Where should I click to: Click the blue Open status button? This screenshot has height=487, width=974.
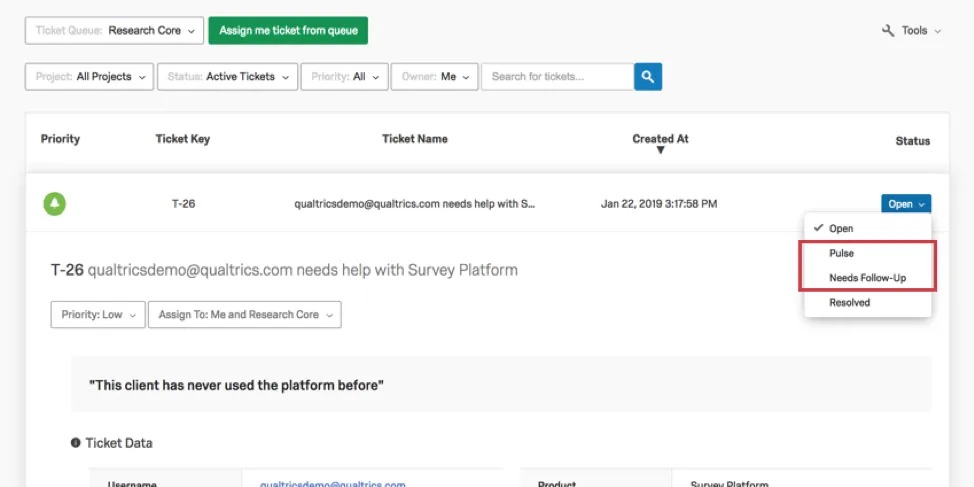click(x=906, y=204)
